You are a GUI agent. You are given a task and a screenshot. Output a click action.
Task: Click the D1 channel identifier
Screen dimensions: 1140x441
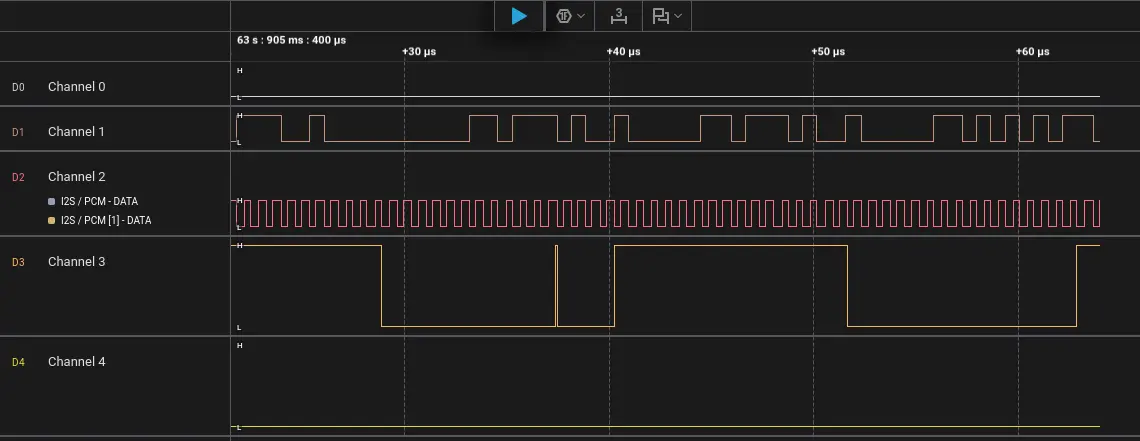point(18,132)
